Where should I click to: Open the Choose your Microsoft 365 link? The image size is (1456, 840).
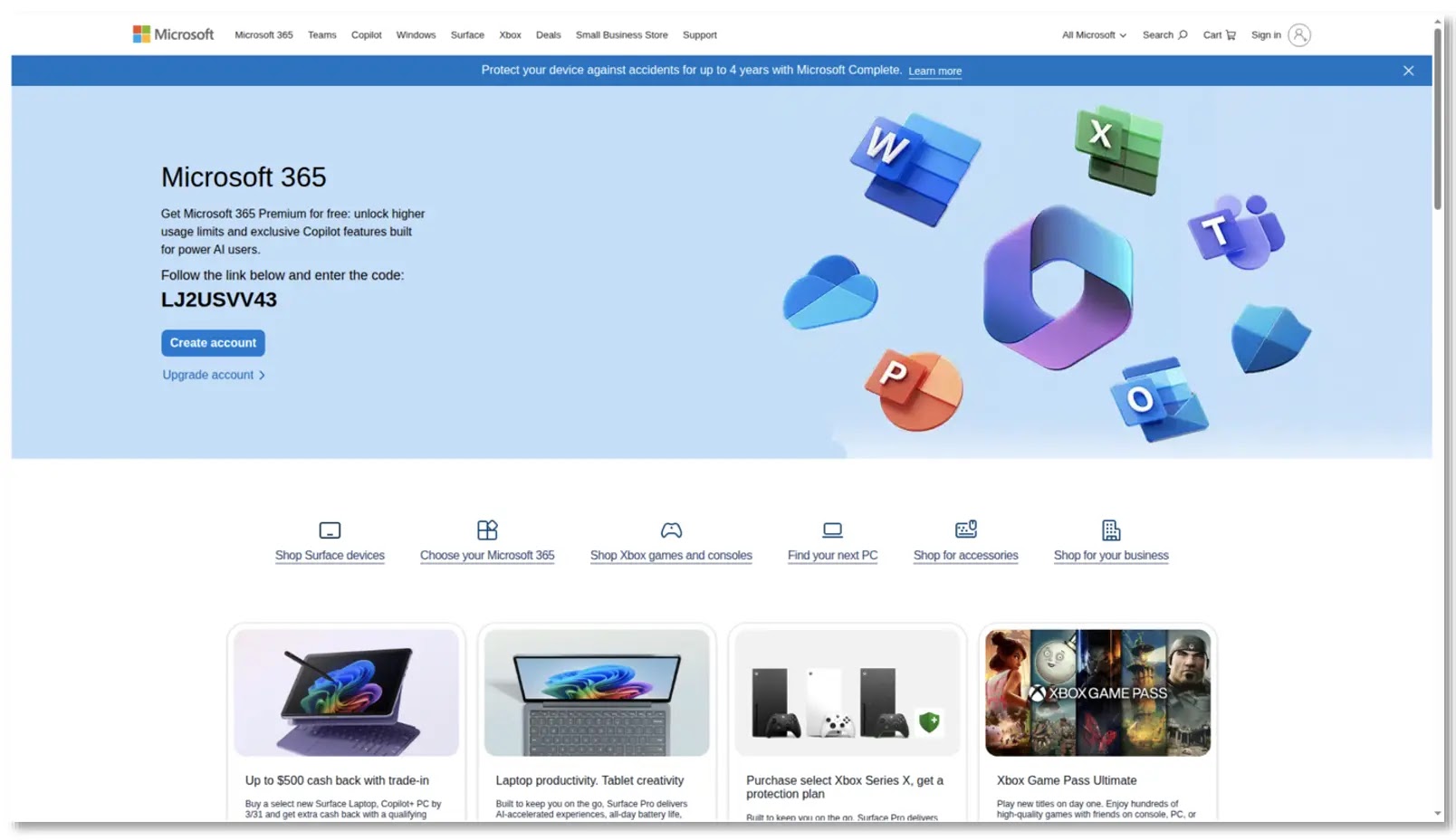click(487, 556)
